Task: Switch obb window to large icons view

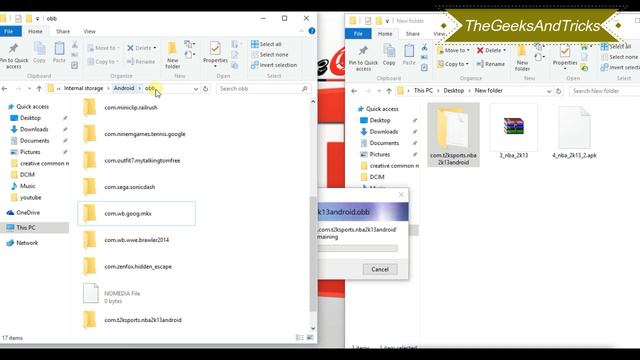Action: (310, 338)
